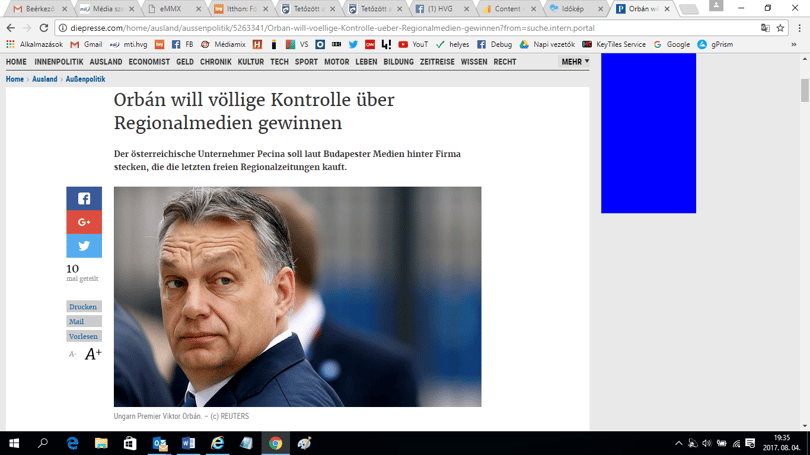810x455 pixels.
Task: Open the translate page icon in address bar
Action: [x=765, y=28]
